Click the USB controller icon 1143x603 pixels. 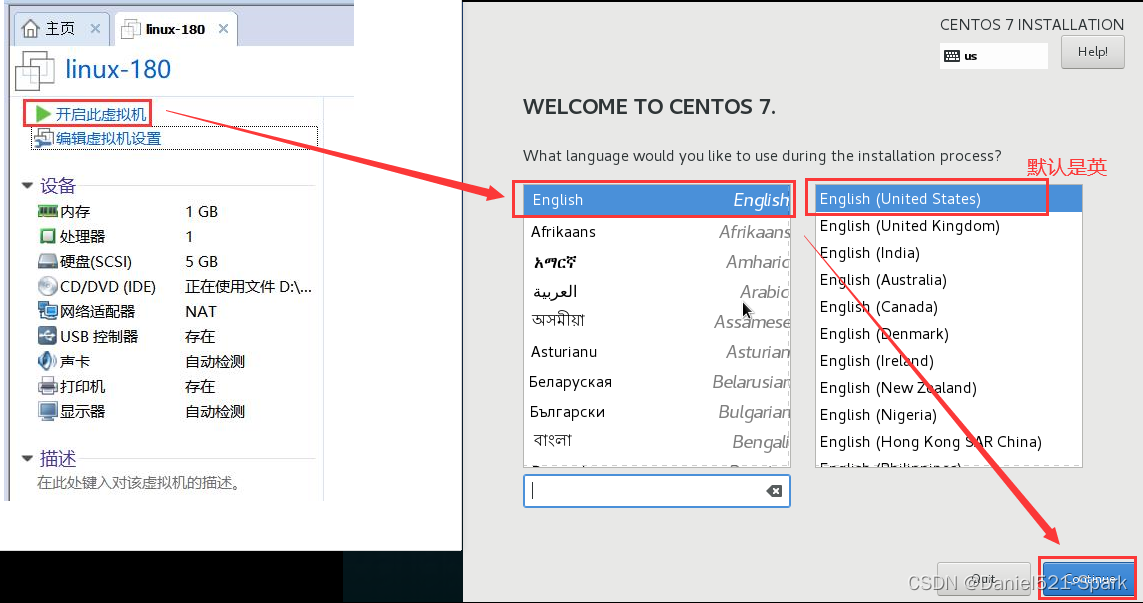(x=47, y=336)
